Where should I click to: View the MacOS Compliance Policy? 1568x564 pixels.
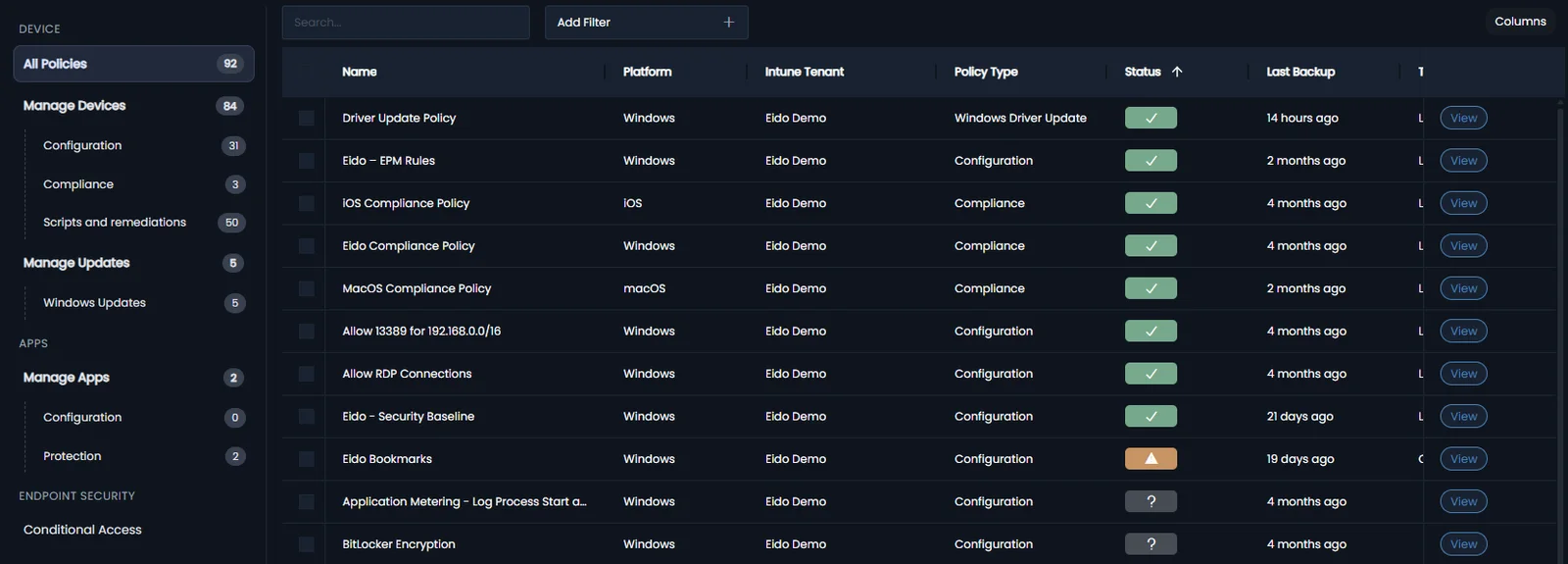(1463, 288)
